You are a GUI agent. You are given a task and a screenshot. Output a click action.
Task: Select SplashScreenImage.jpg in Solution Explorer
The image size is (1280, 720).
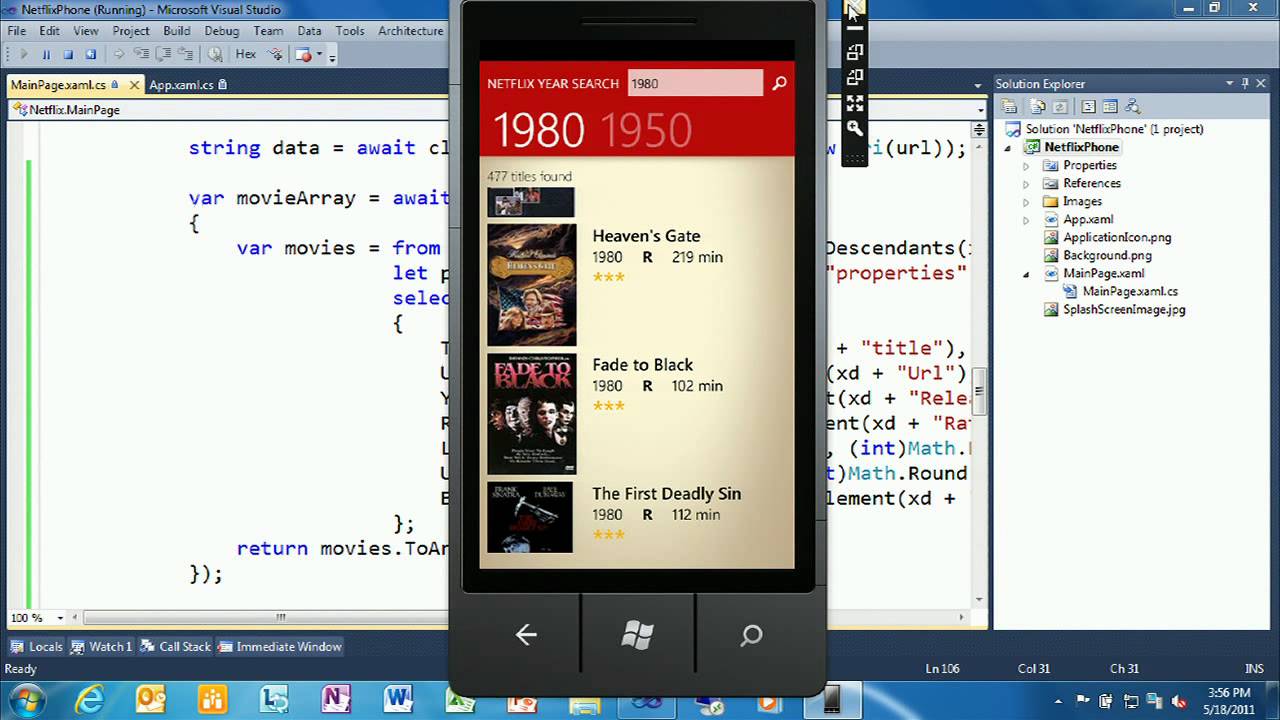point(1114,309)
